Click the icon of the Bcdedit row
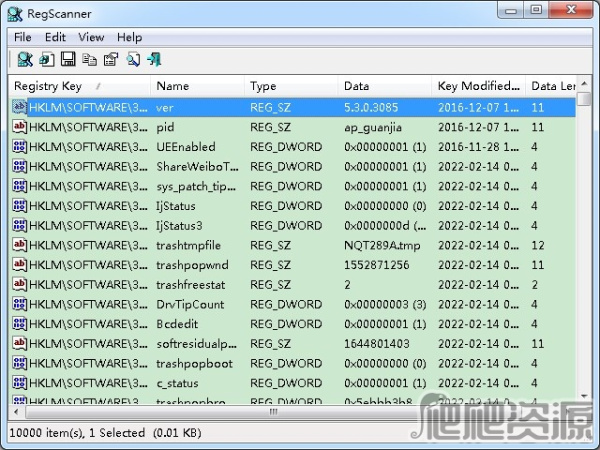This screenshot has height=450, width=600. coord(19,323)
